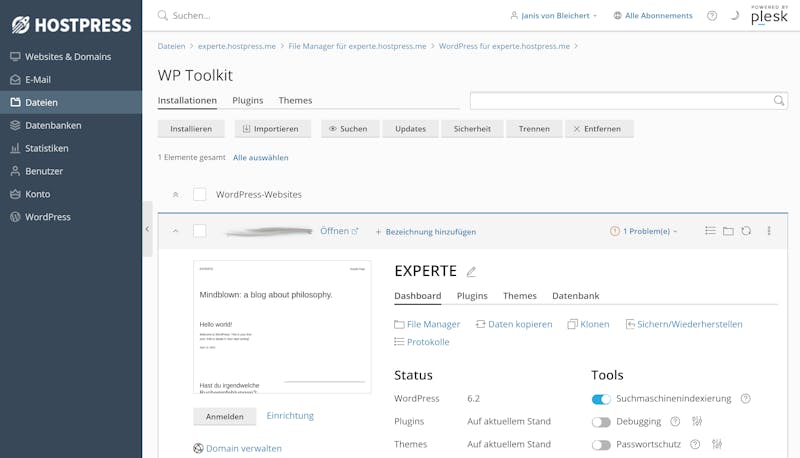
Task: Click the problem warning icon
Action: tap(615, 231)
